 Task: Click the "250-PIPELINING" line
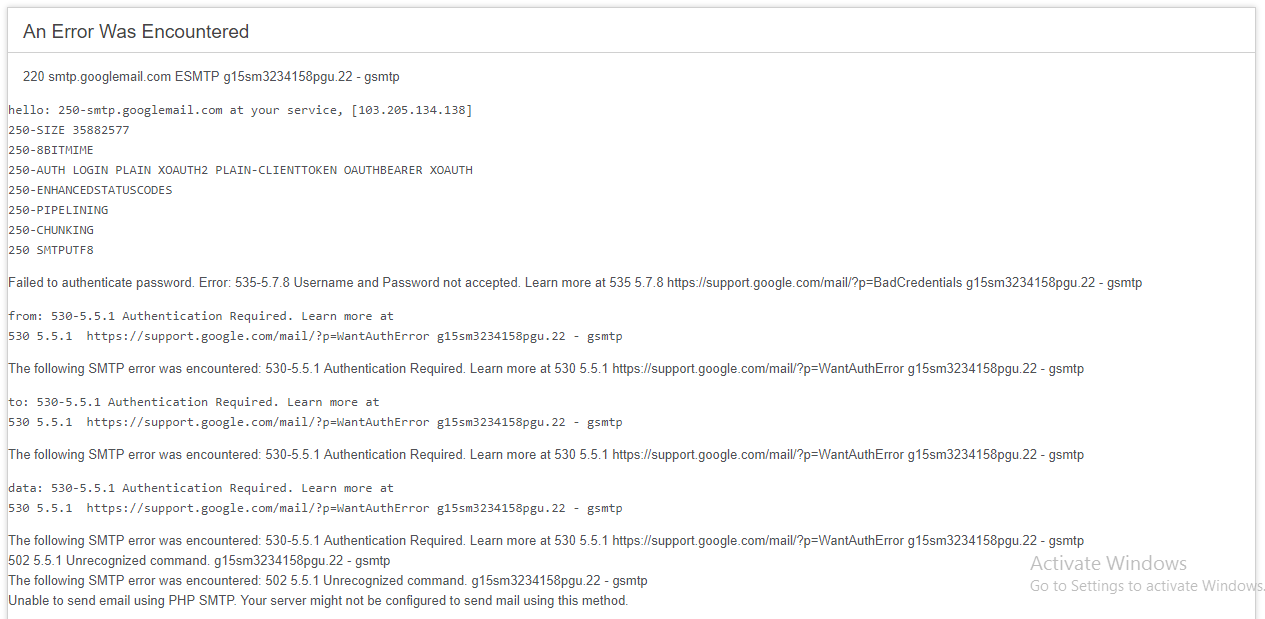tap(58, 210)
